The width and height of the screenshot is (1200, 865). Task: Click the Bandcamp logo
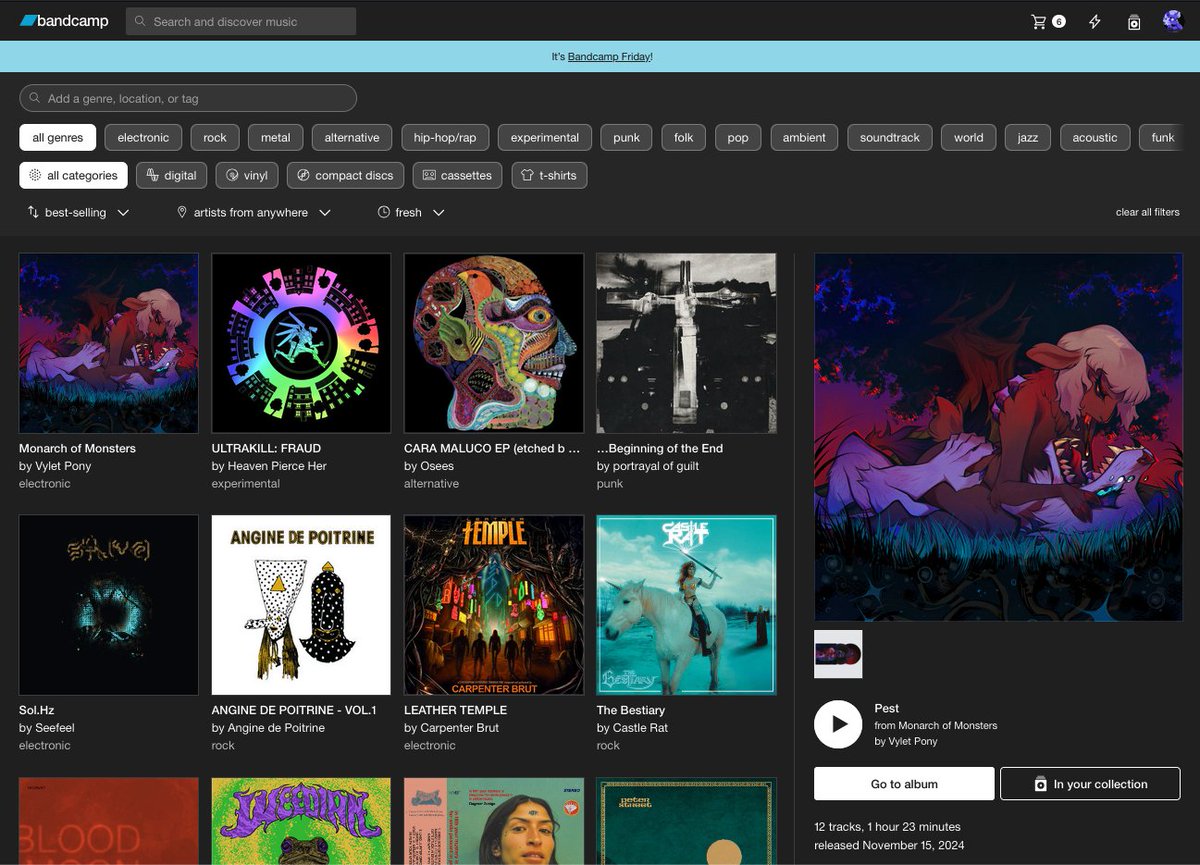tap(64, 21)
